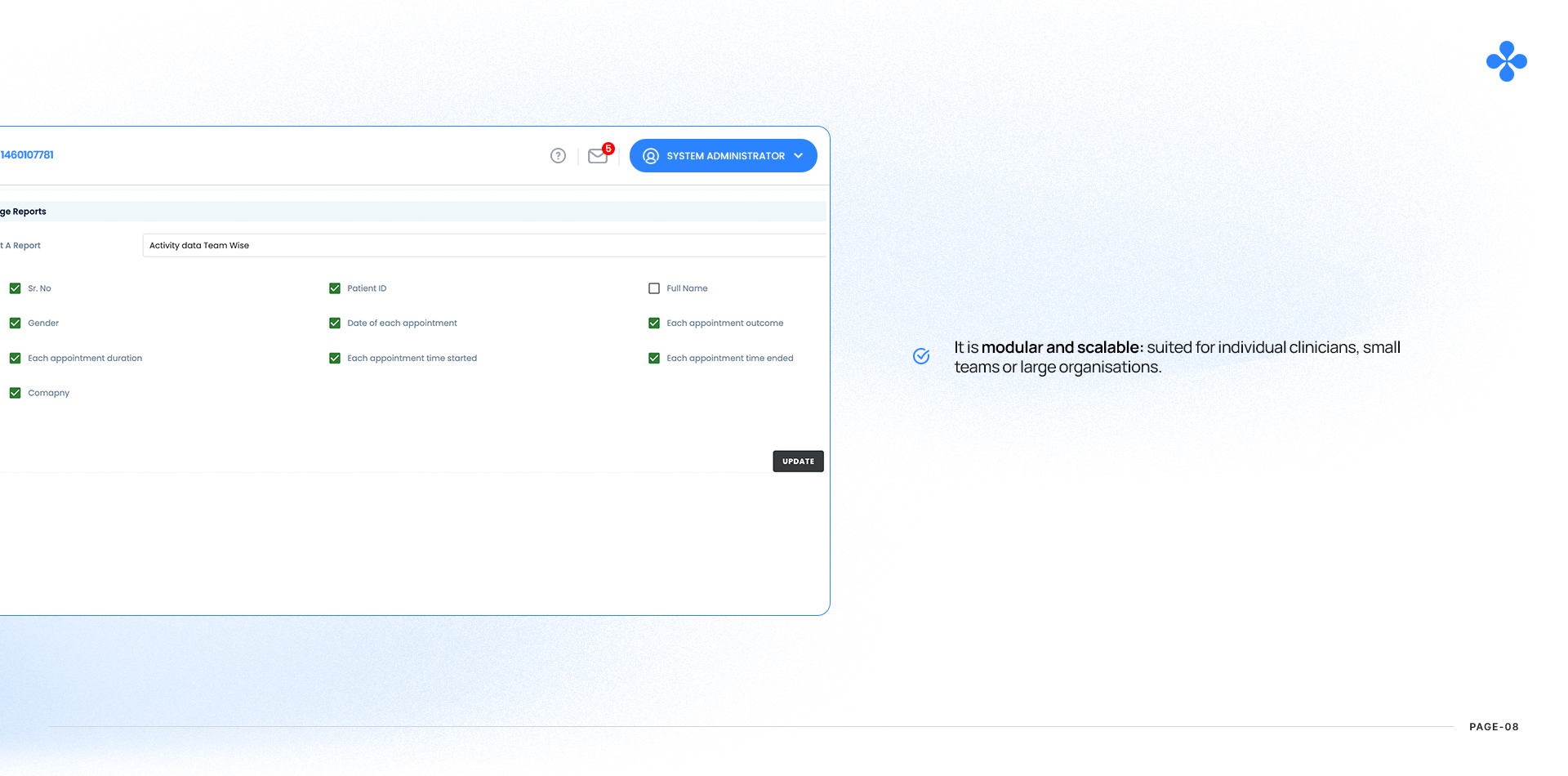Image resolution: width=1568 pixels, height=776 pixels.
Task: Disable Date of each appointment checkbox
Action: (x=335, y=323)
